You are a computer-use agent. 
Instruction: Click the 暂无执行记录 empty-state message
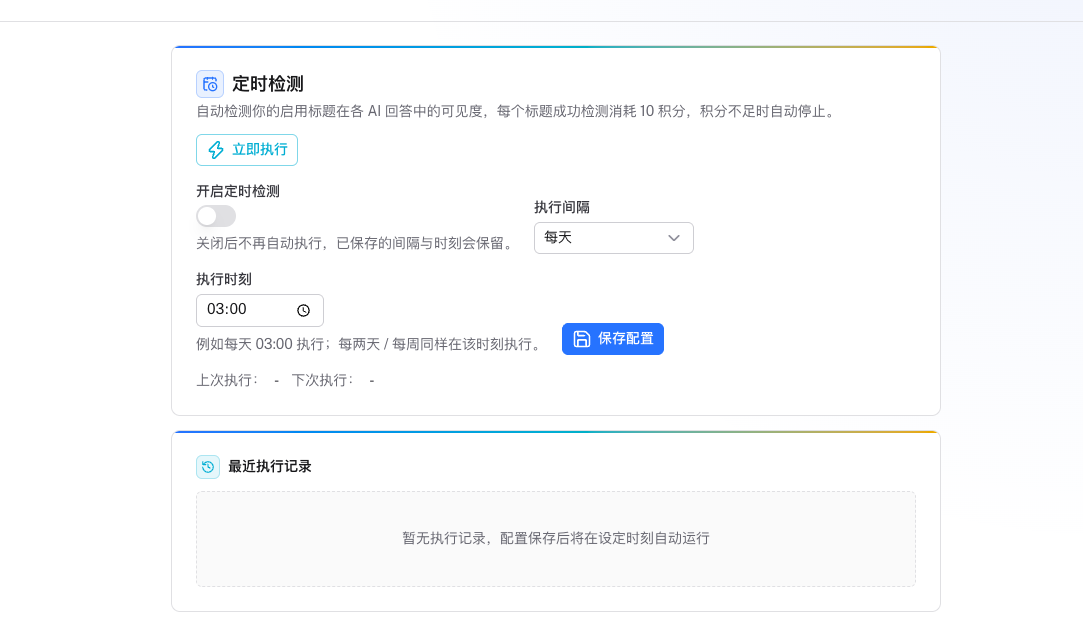pyautogui.click(x=556, y=538)
